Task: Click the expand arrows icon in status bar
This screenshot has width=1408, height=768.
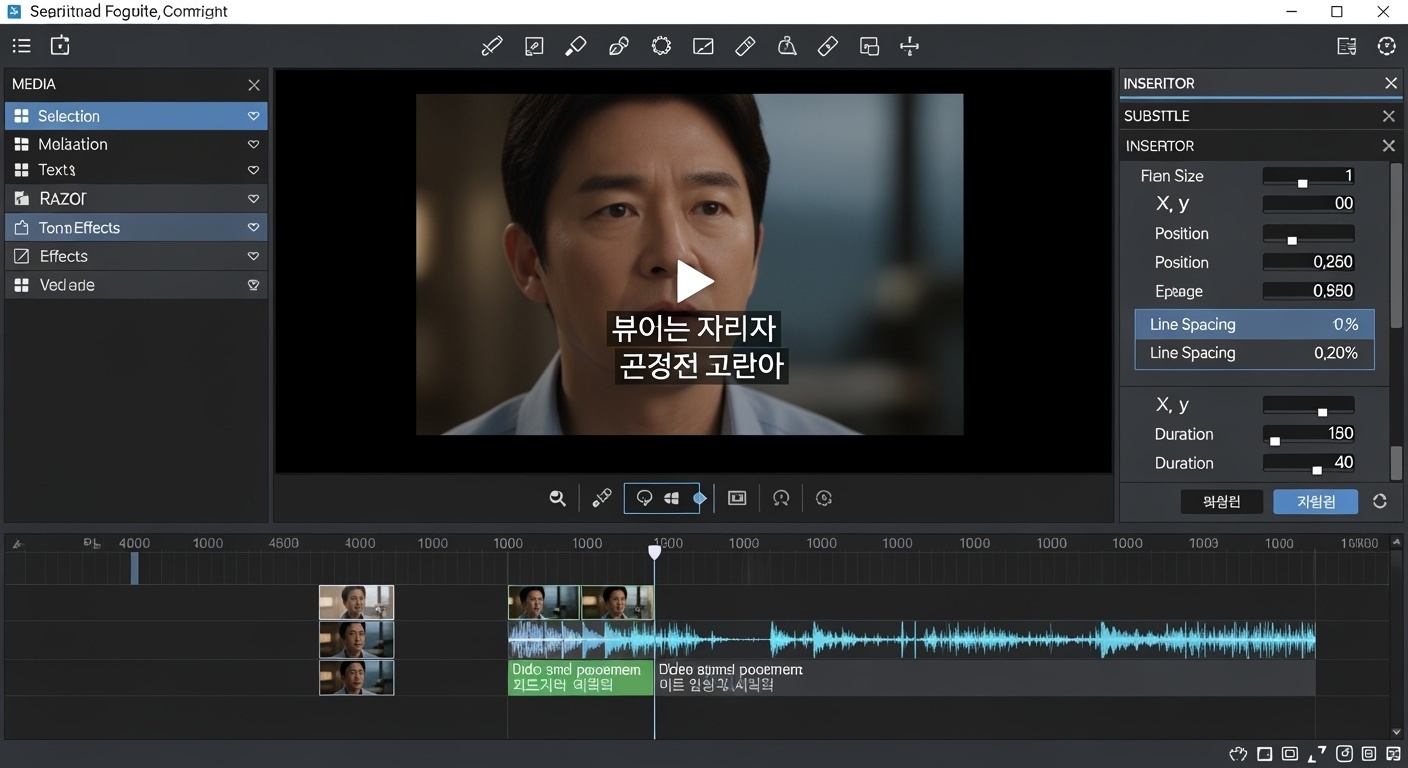Action: tap(1317, 754)
